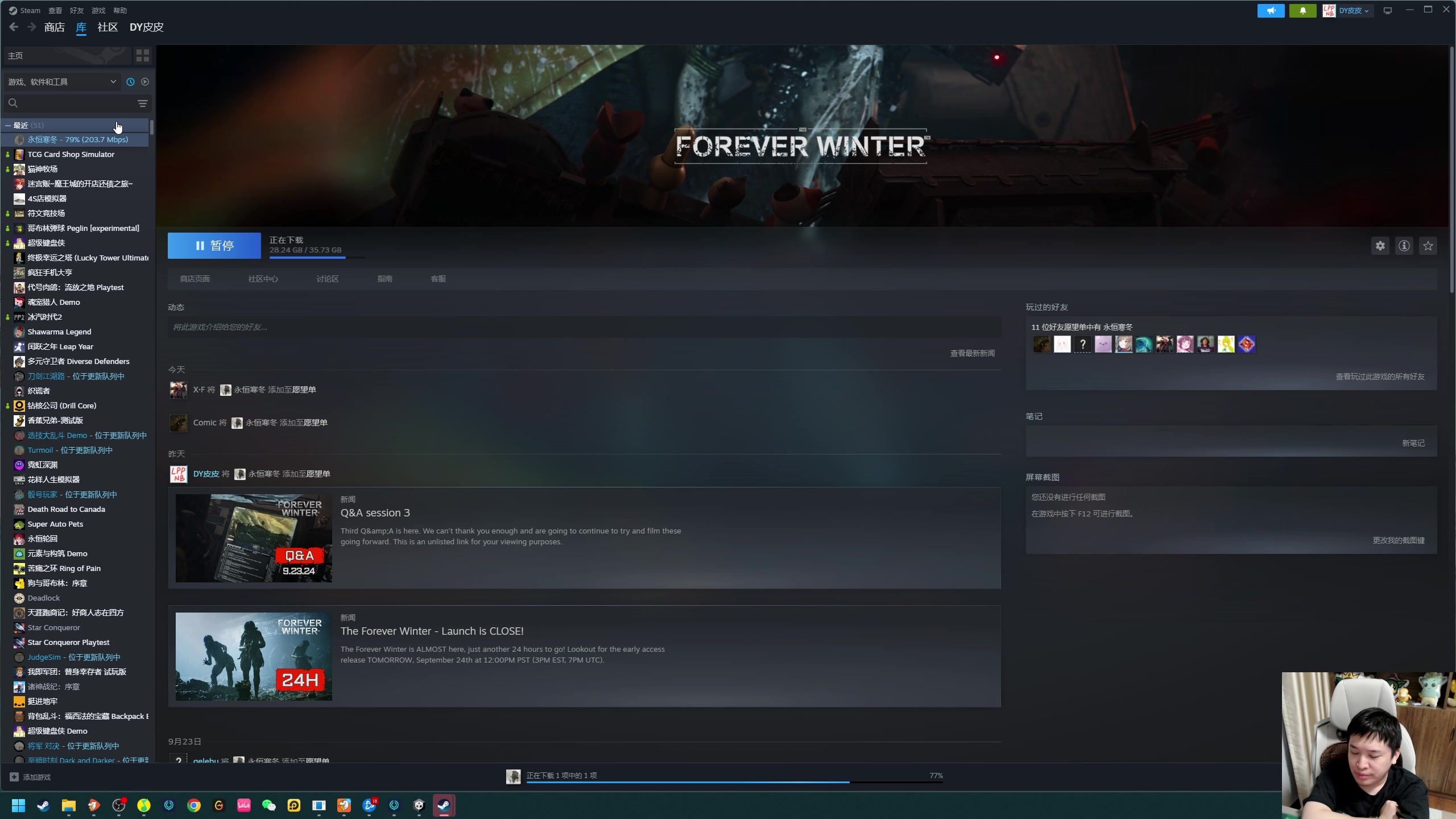This screenshot has height=819, width=1456.
Task: Open bilibili app from taskbar
Action: pyautogui.click(x=244, y=805)
